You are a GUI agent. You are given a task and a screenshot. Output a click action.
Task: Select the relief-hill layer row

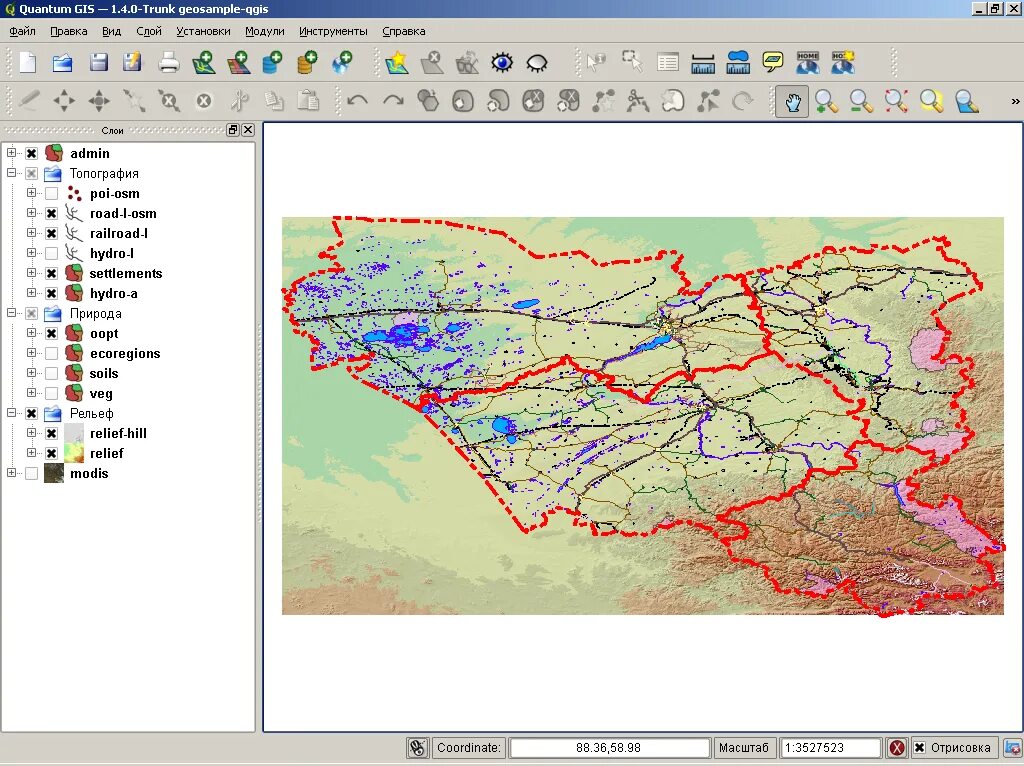[118, 434]
